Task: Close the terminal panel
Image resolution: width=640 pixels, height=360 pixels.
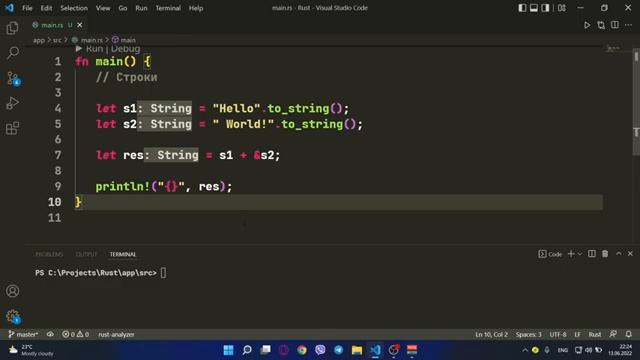Action: (630, 254)
